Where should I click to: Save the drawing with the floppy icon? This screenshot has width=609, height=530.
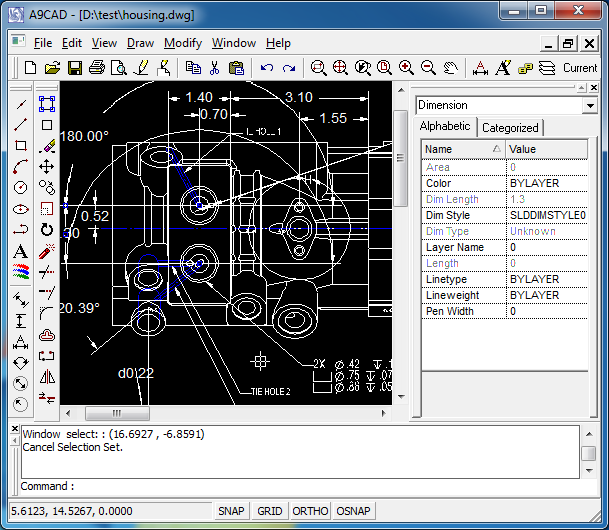point(75,68)
